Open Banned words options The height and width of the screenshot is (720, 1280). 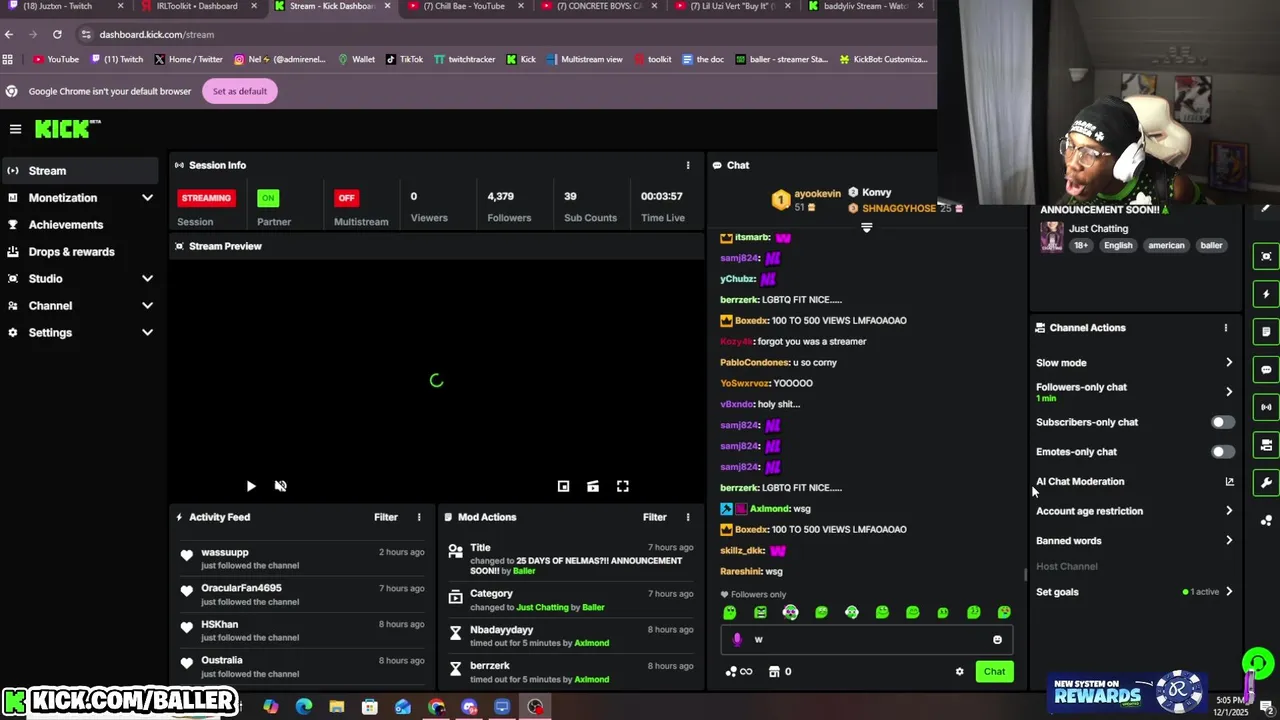pos(1135,541)
